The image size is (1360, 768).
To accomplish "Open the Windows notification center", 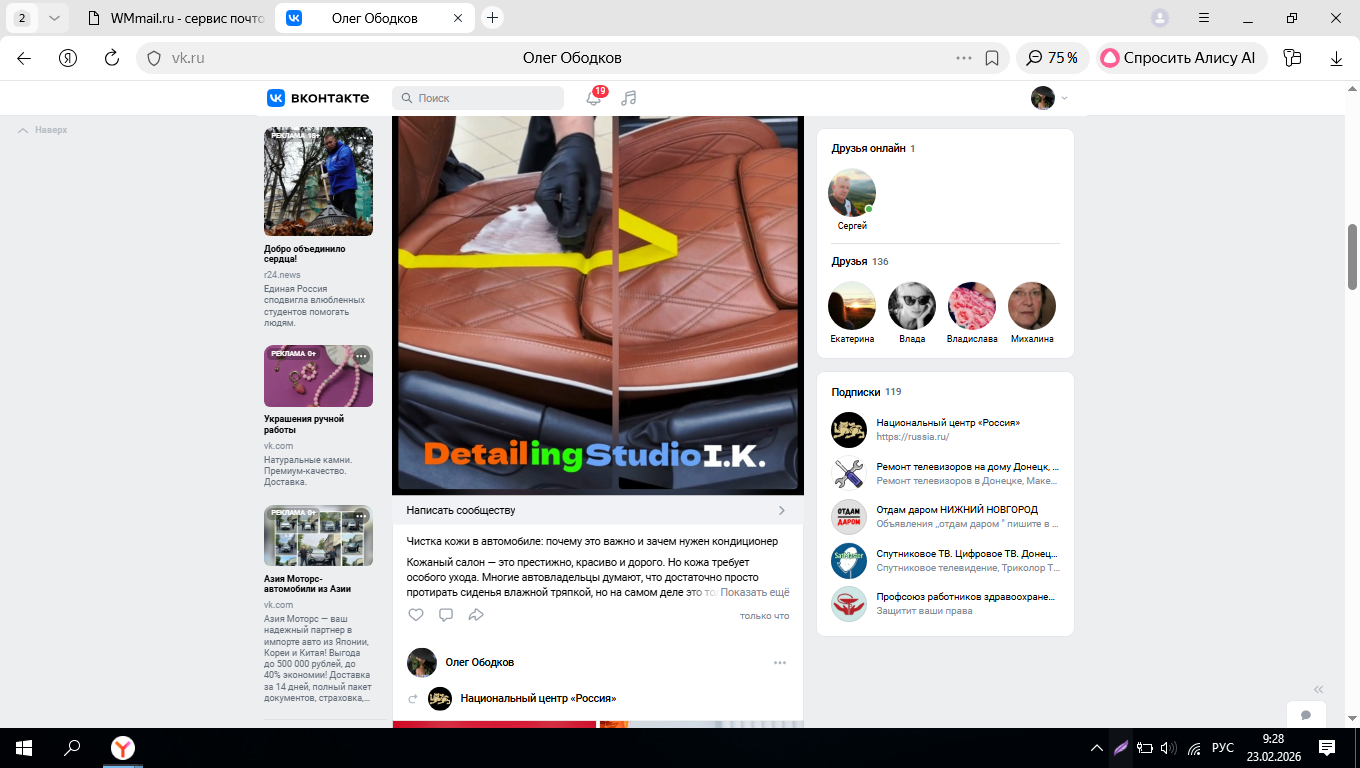I will tap(1327, 748).
